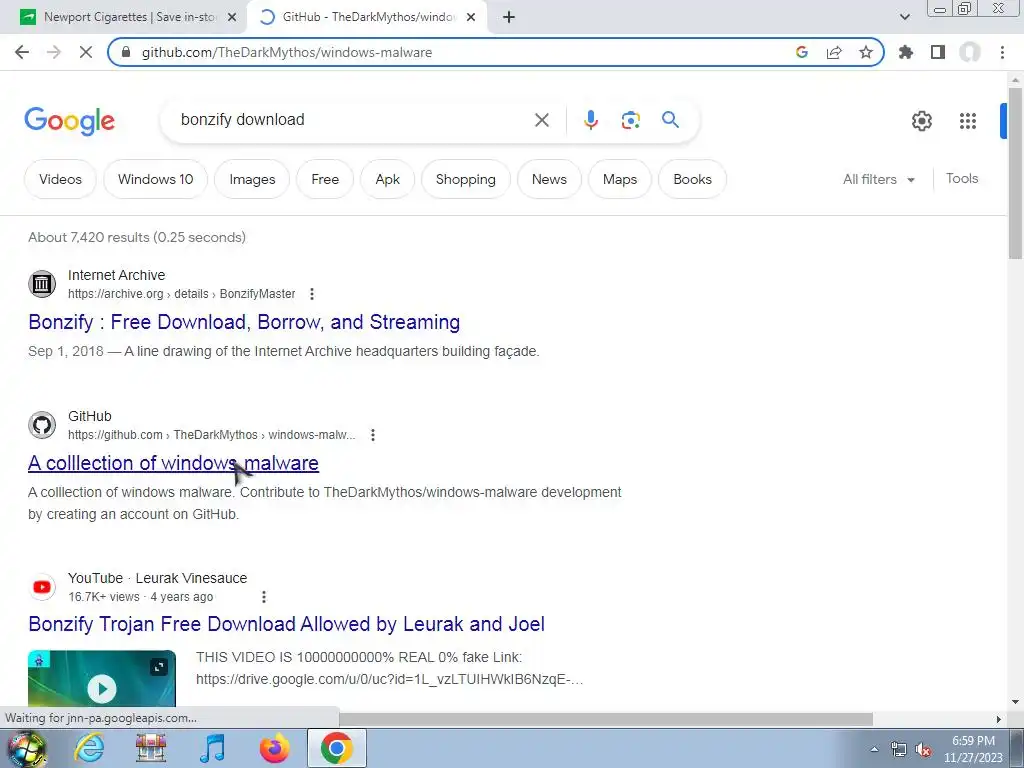Go back with the browser back arrow
1024x768 pixels.
tap(22, 52)
